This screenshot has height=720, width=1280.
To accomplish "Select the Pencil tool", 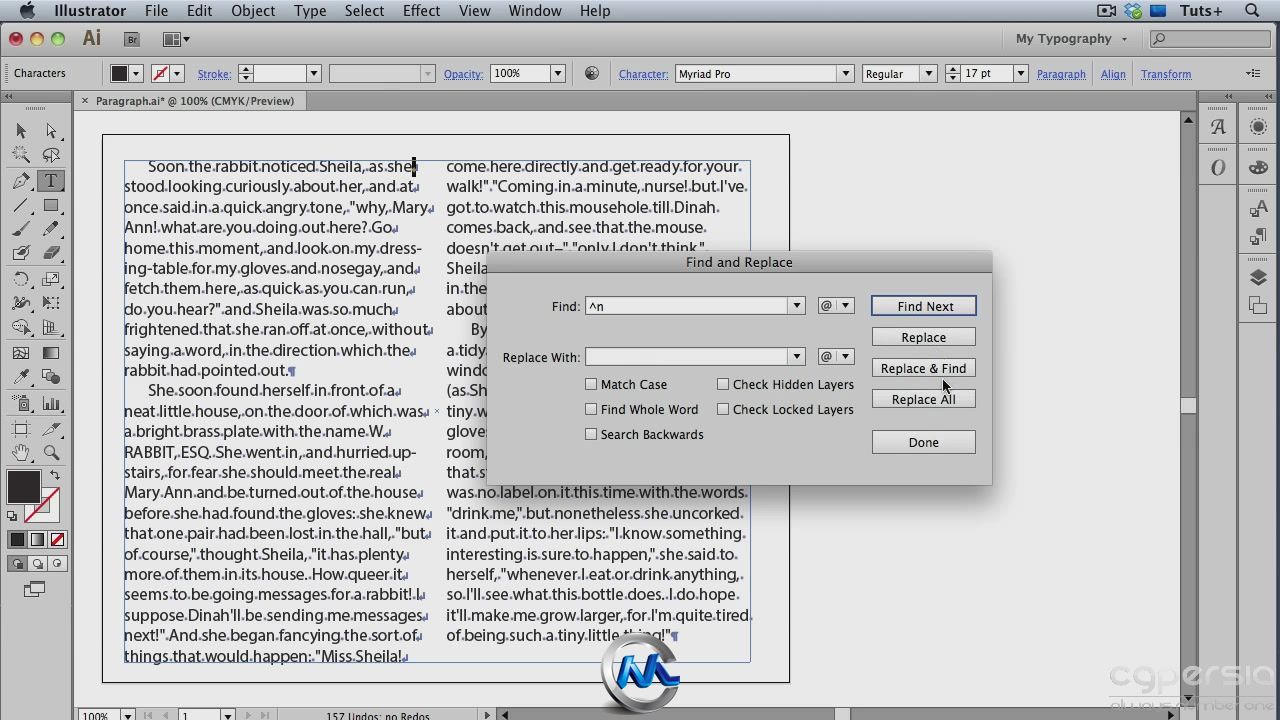I will click(51, 229).
